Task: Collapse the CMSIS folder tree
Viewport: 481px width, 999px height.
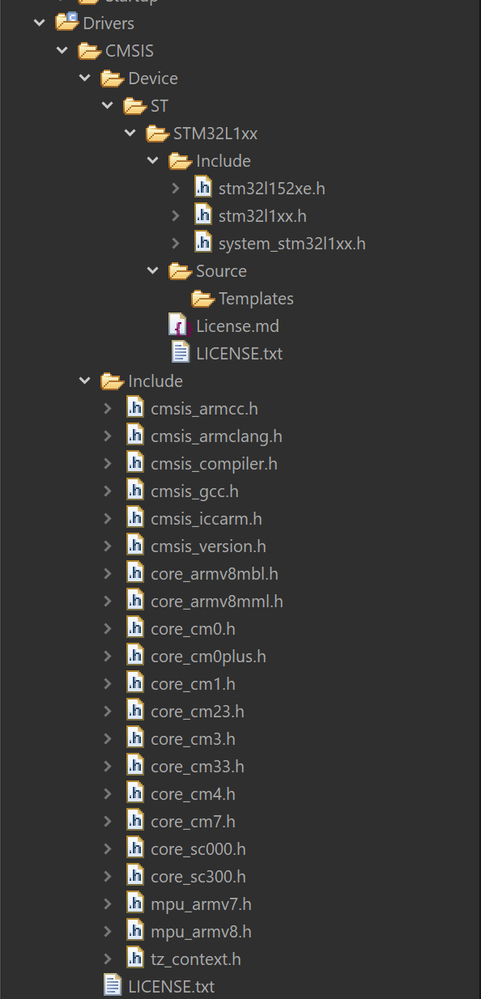Action: click(x=62, y=50)
